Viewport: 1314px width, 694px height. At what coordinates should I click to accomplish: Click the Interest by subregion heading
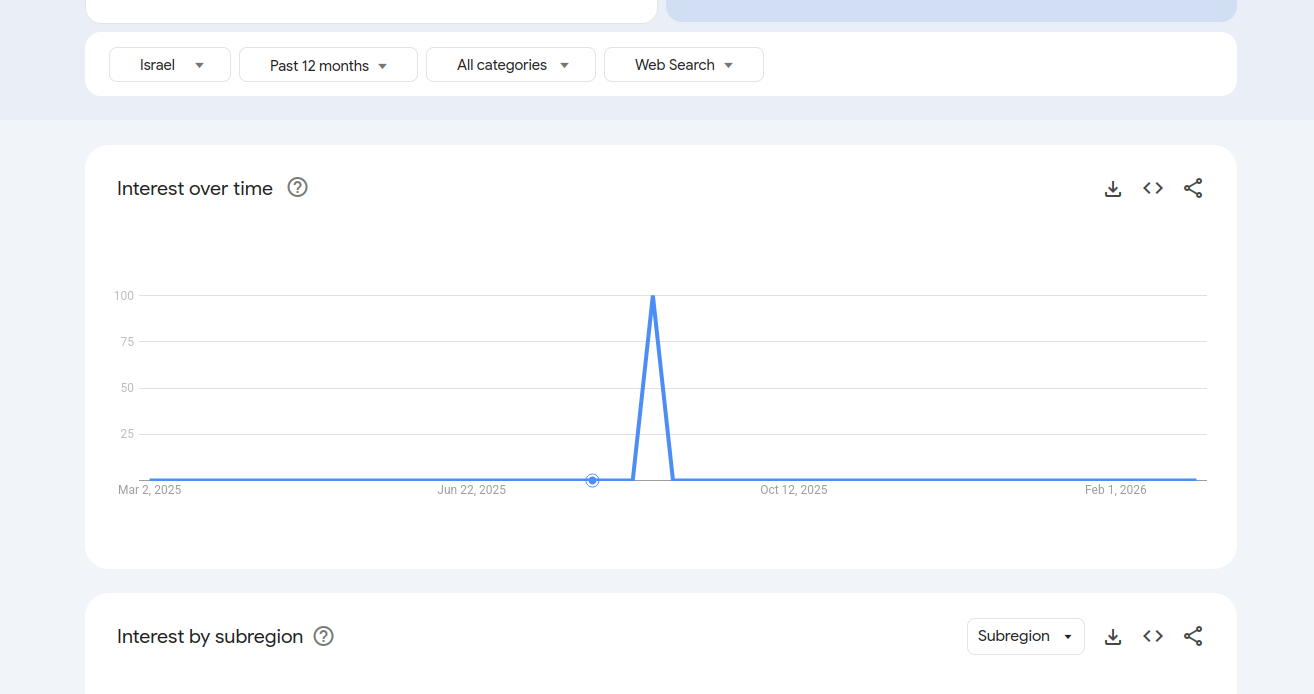click(x=210, y=636)
